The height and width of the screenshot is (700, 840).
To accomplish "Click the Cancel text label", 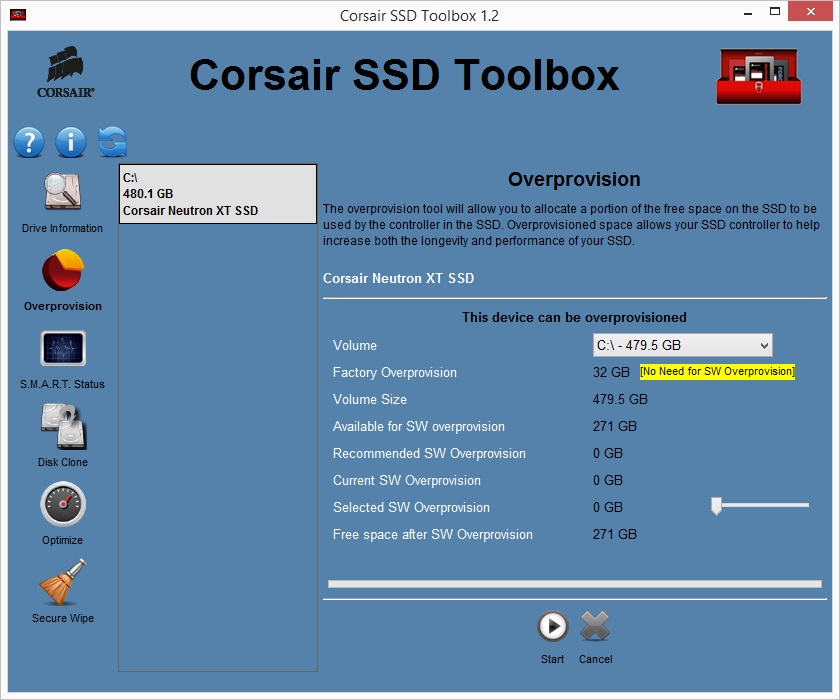I will 596,659.
